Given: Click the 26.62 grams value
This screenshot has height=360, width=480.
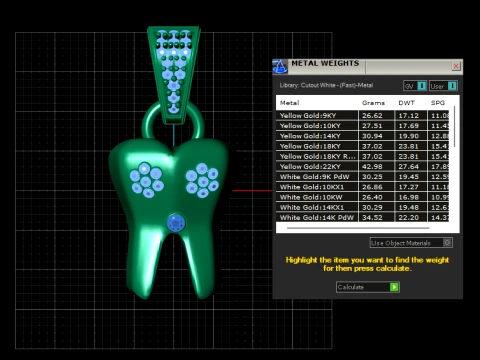Looking at the screenshot, I should (x=372, y=116).
